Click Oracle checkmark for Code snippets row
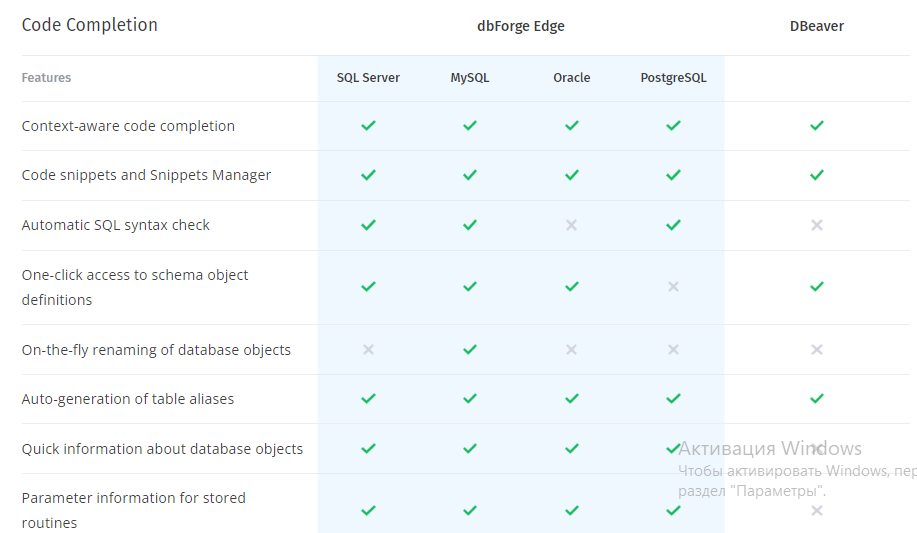This screenshot has width=917, height=533. [571, 175]
